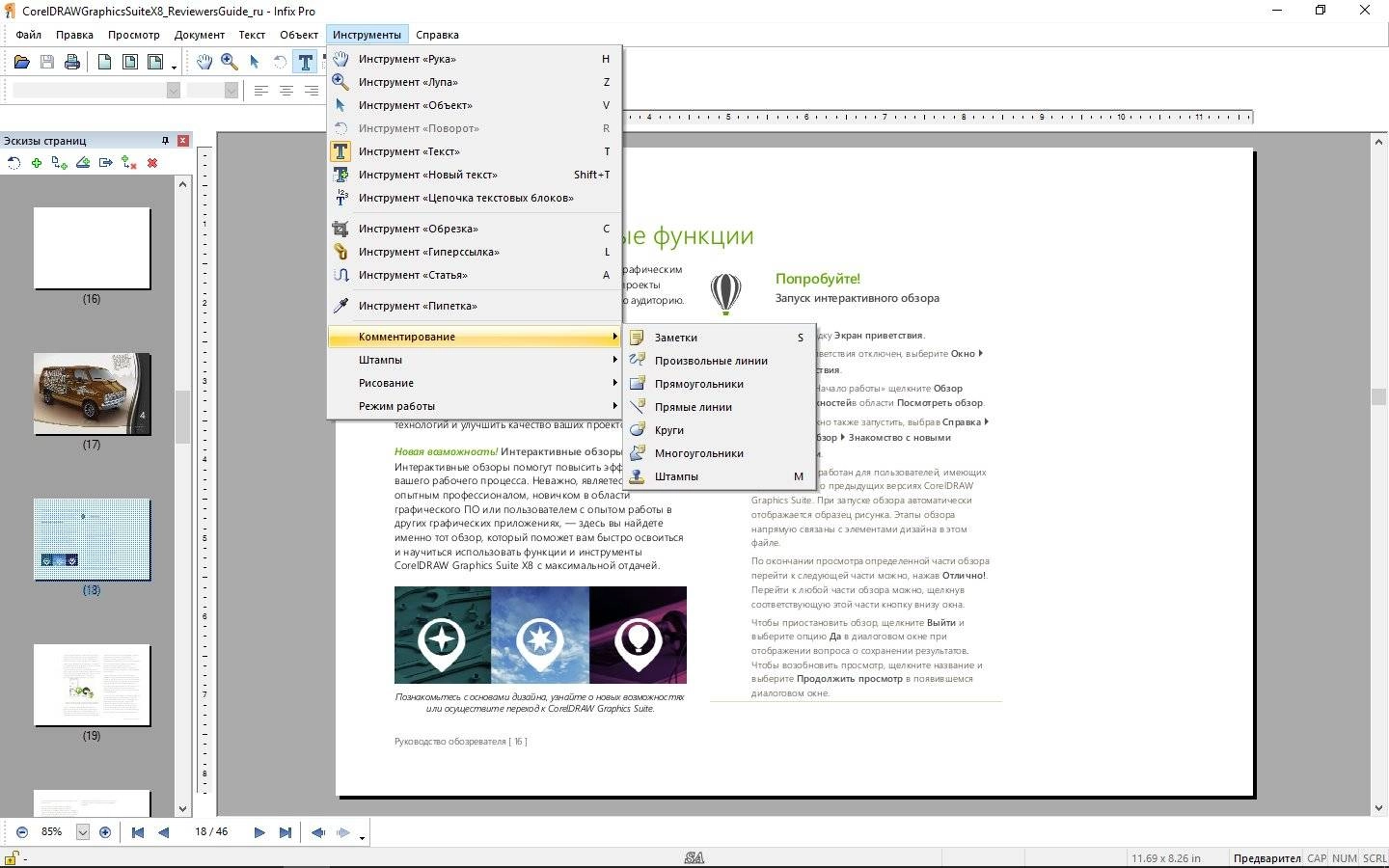Choose Инструмент «Новый текст» menu entry
1389x868 pixels.
tap(475, 175)
